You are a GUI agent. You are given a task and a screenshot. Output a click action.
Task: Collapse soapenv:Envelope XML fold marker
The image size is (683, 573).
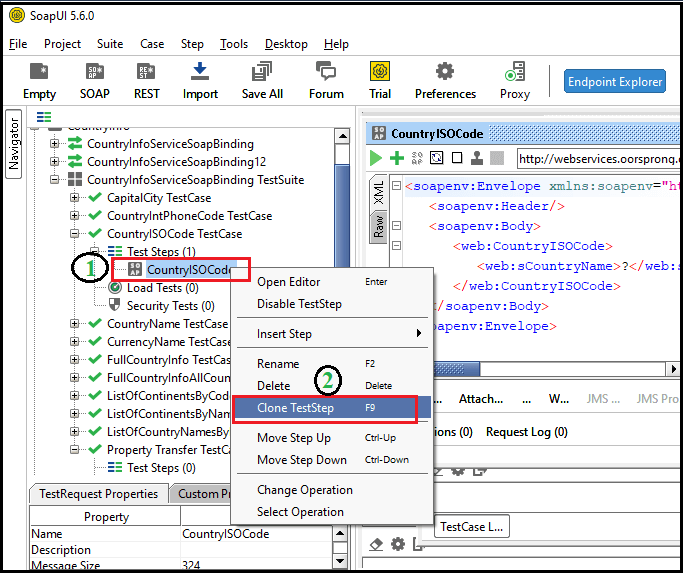click(396, 186)
